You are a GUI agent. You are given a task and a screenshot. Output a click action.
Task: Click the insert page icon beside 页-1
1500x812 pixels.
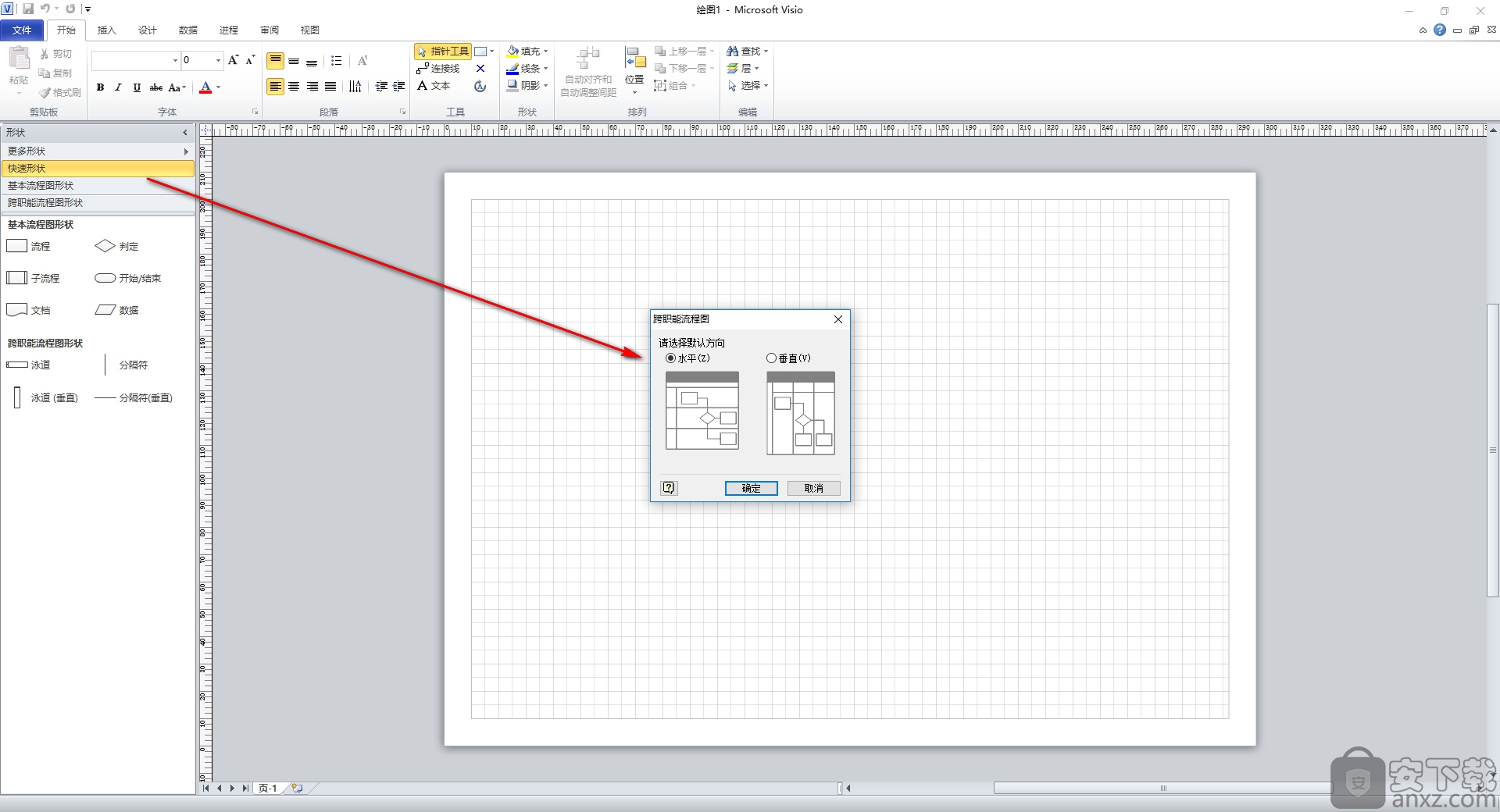(297, 789)
